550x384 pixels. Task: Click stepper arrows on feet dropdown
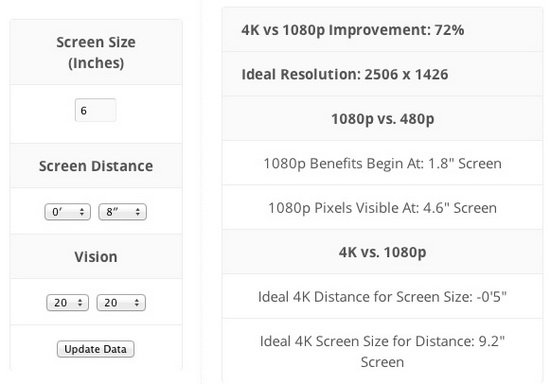tap(82, 212)
